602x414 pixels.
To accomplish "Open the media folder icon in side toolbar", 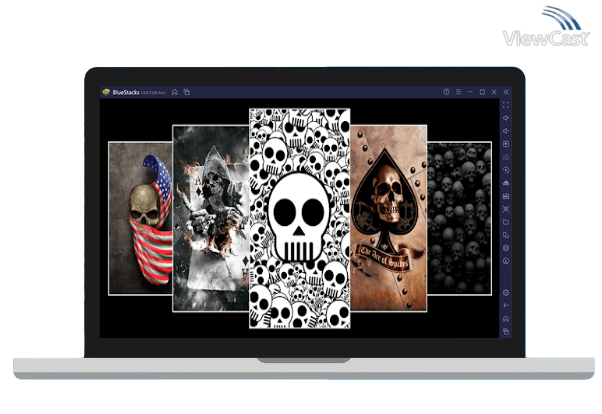I will click(x=506, y=222).
